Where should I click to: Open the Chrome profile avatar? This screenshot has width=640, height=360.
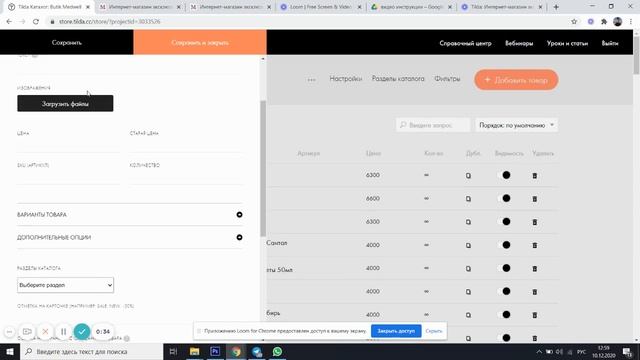click(618, 22)
